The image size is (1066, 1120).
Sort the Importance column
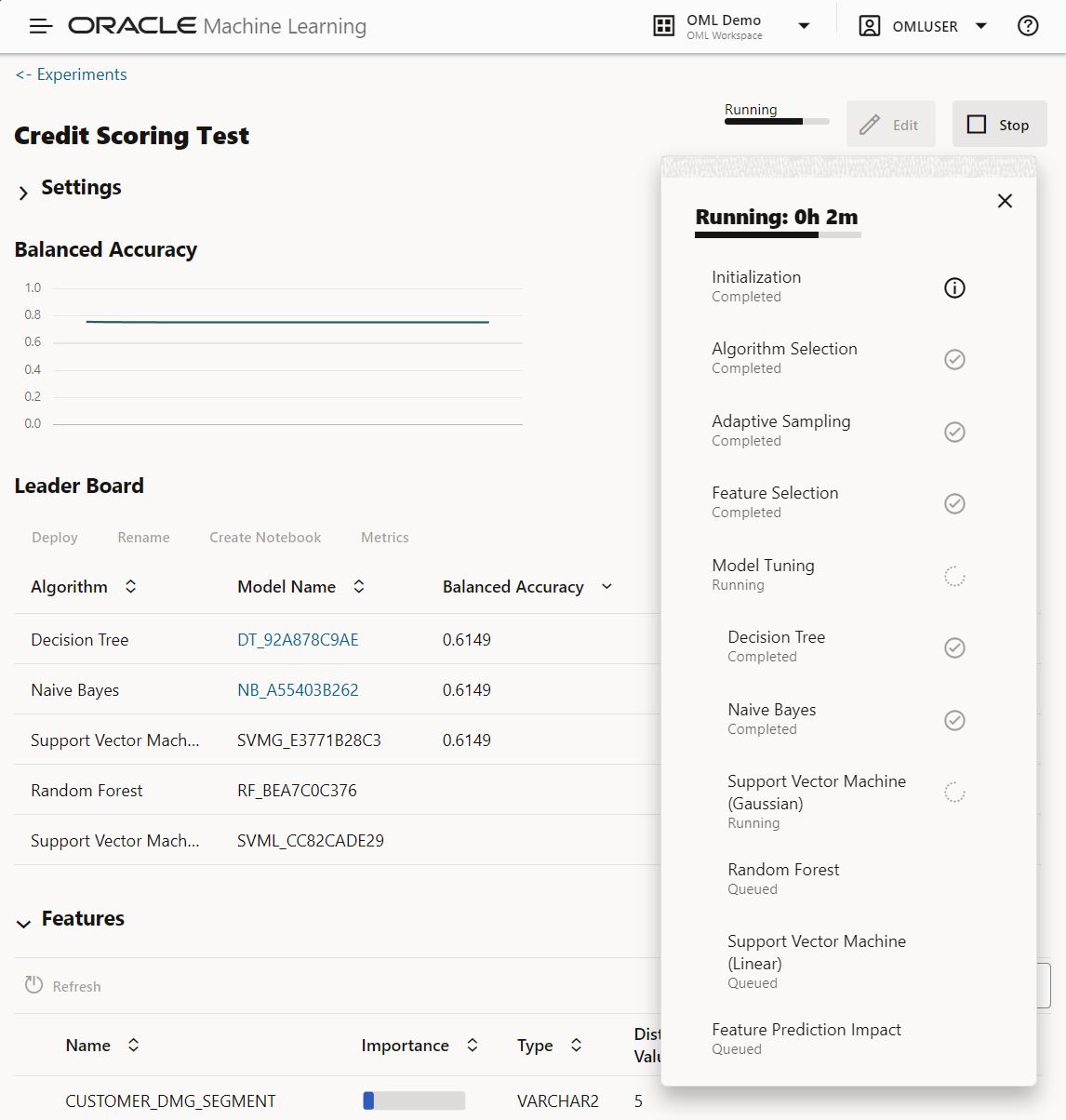coord(473,1045)
